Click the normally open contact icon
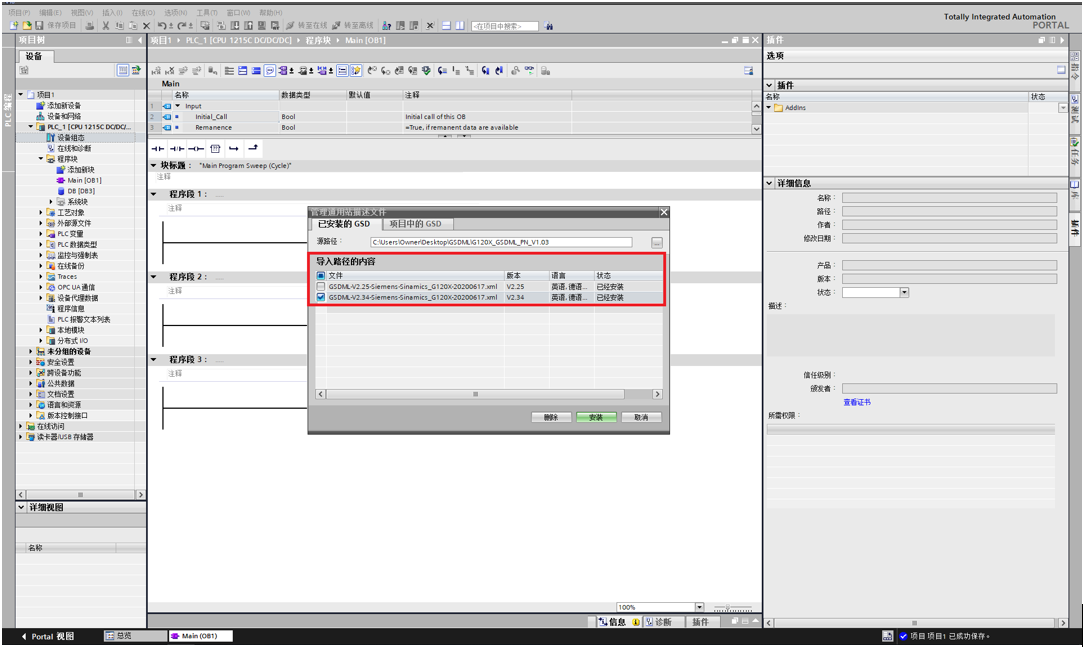 (x=157, y=149)
